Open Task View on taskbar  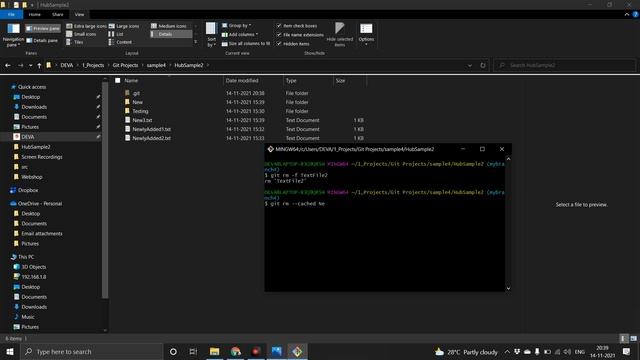tap(193, 351)
